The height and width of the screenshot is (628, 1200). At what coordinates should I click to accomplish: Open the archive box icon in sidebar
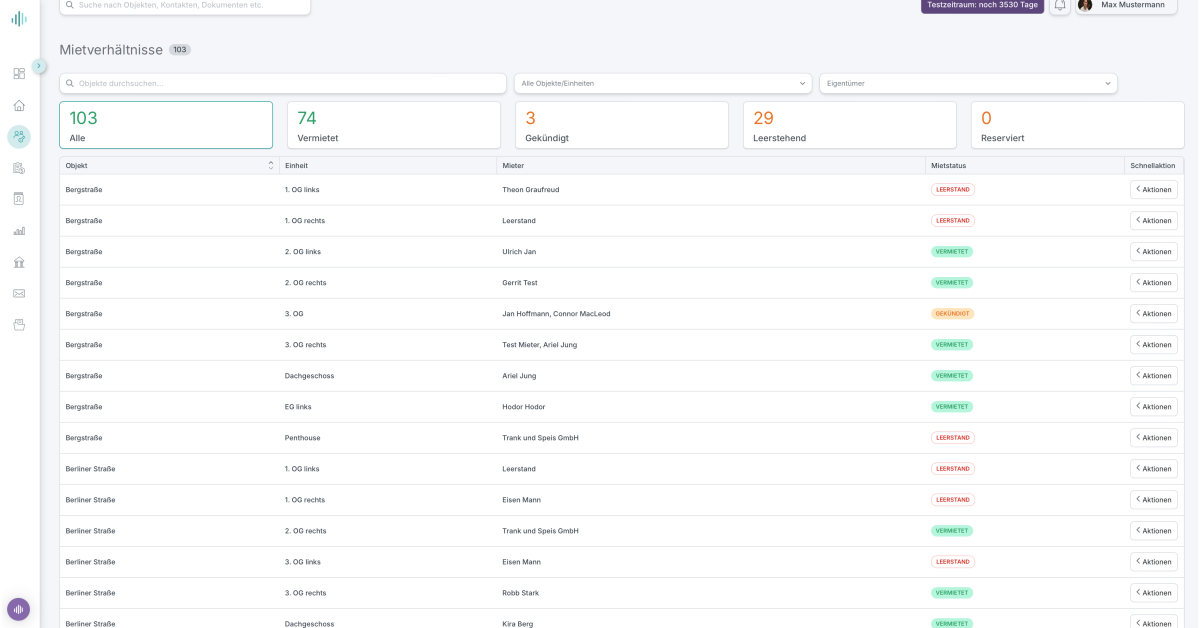[x=19, y=325]
